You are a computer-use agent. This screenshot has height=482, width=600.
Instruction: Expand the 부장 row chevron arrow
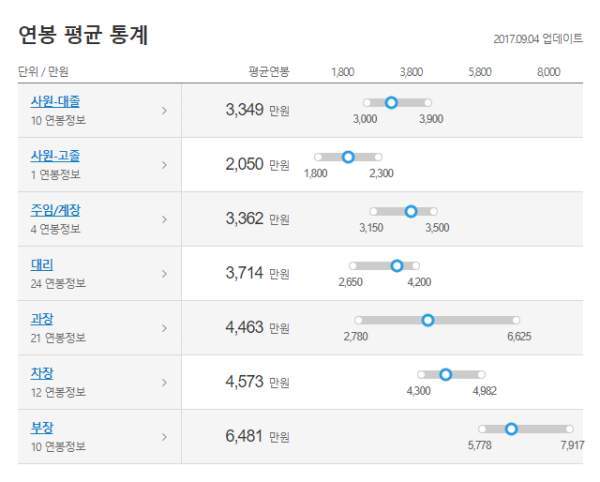tap(164, 437)
